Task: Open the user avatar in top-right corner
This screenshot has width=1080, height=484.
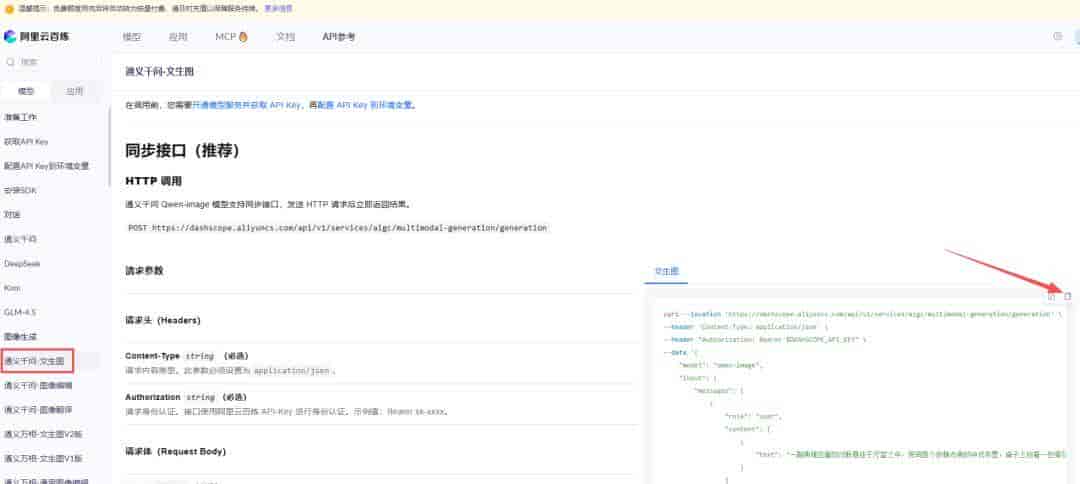Action: 1077,36
